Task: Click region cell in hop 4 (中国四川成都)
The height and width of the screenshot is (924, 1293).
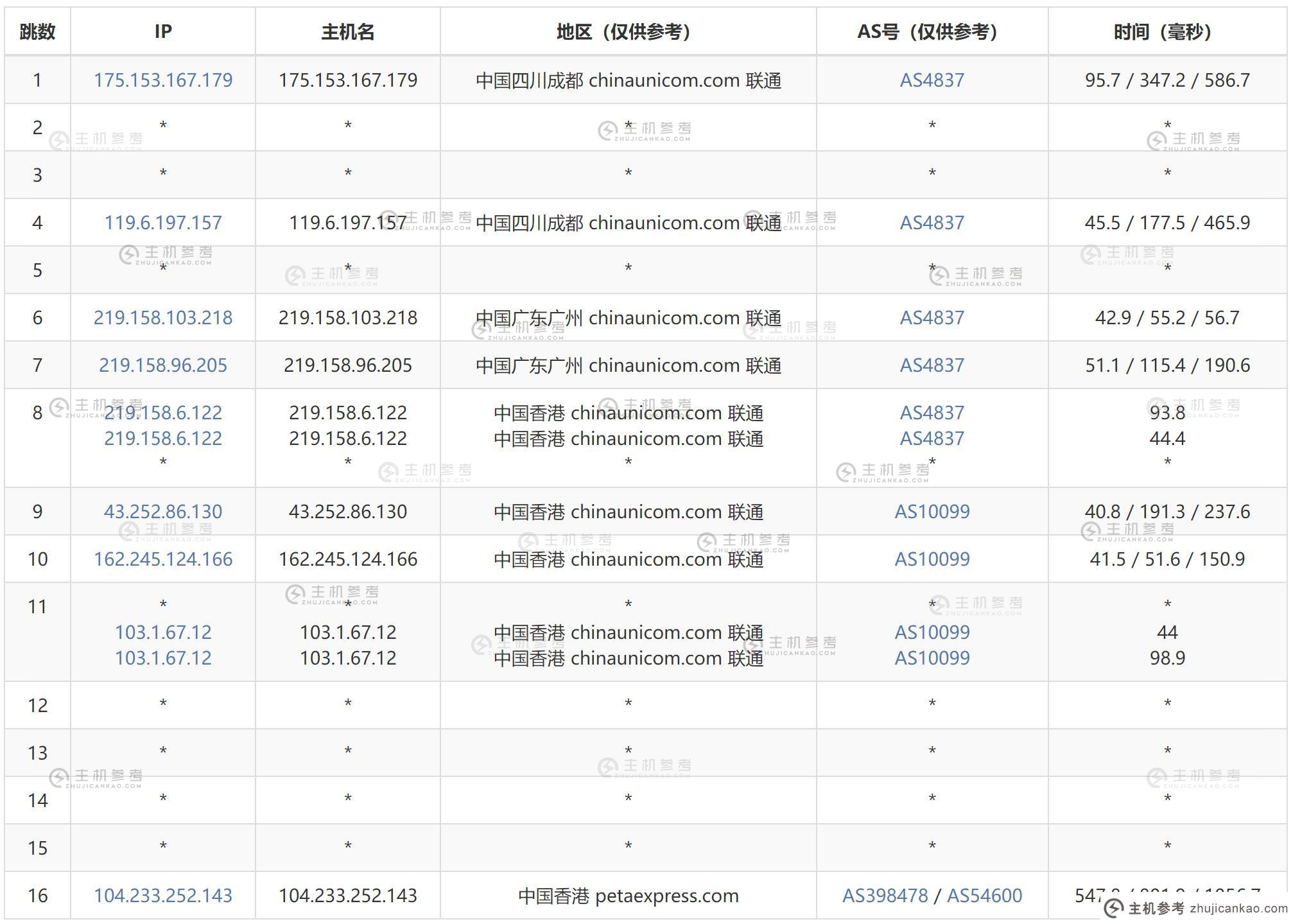Action: pos(629,223)
